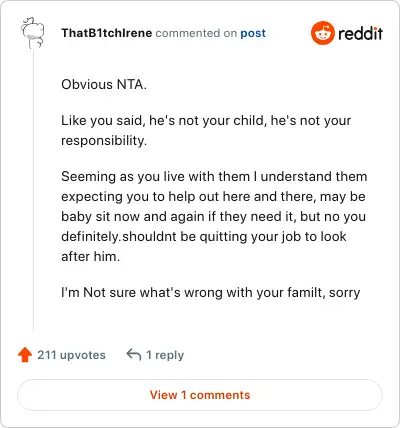Viewport: 400px width, 428px height.
Task: Follow the blue 'post' link
Action: (253, 33)
